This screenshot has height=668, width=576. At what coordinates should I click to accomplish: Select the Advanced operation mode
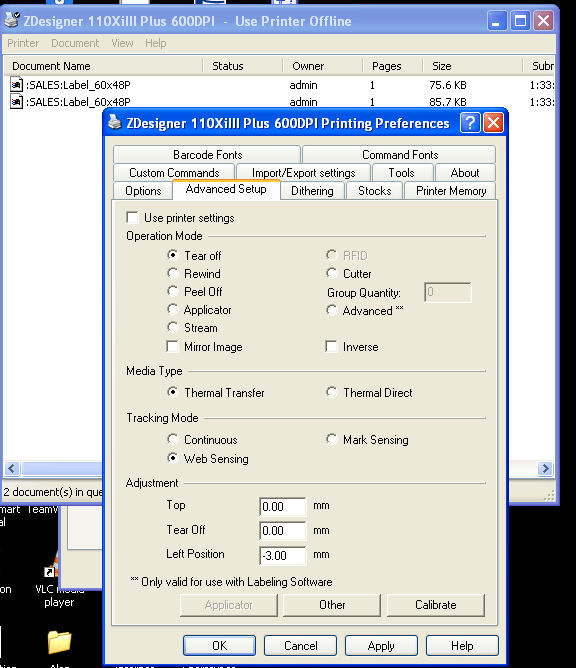coord(331,310)
